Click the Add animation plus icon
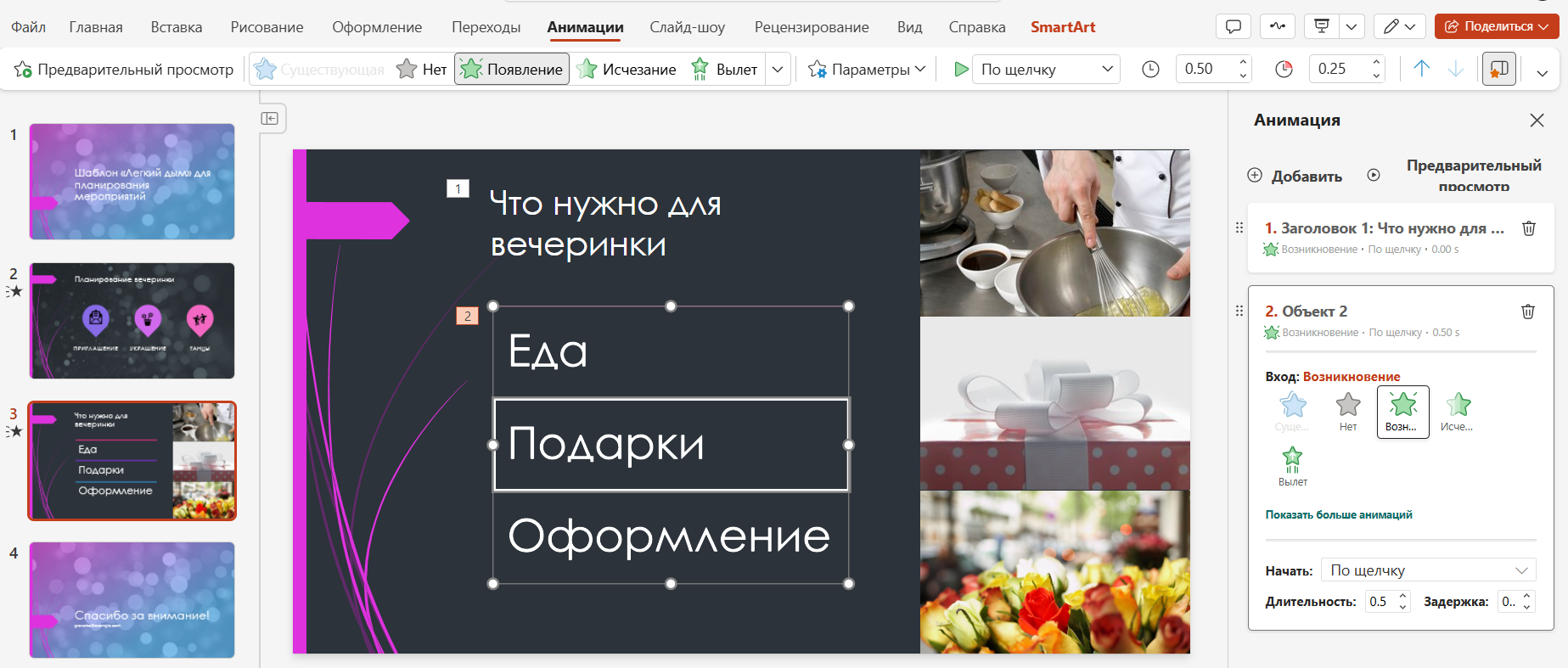The image size is (1568, 668). point(1255,176)
